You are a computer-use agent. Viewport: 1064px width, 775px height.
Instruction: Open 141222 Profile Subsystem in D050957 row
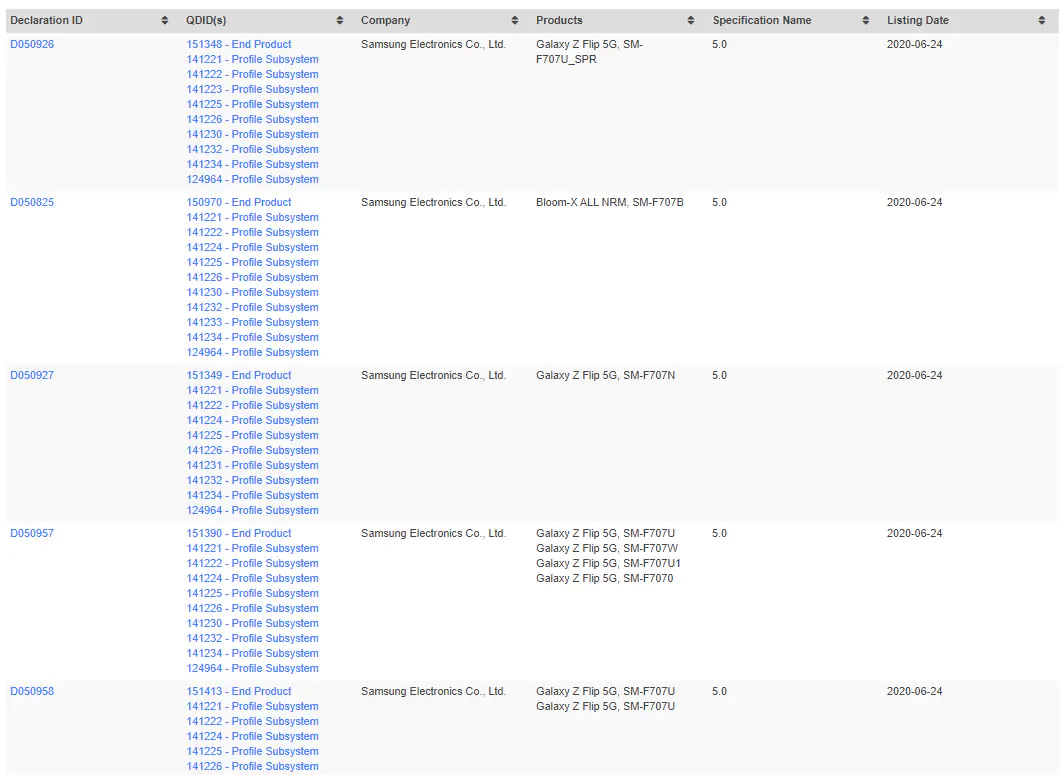(252, 563)
